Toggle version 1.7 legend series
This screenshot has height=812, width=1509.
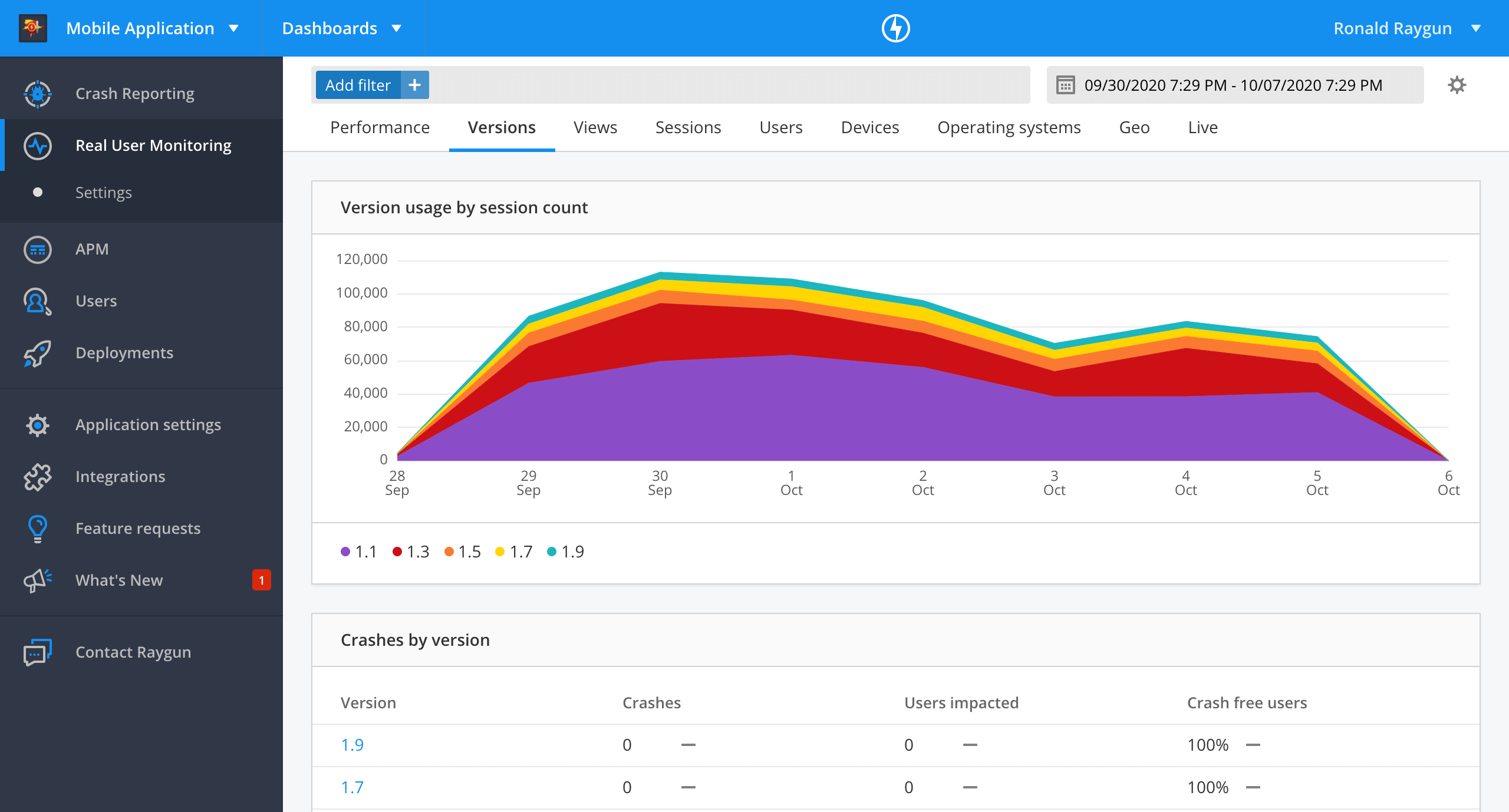513,552
